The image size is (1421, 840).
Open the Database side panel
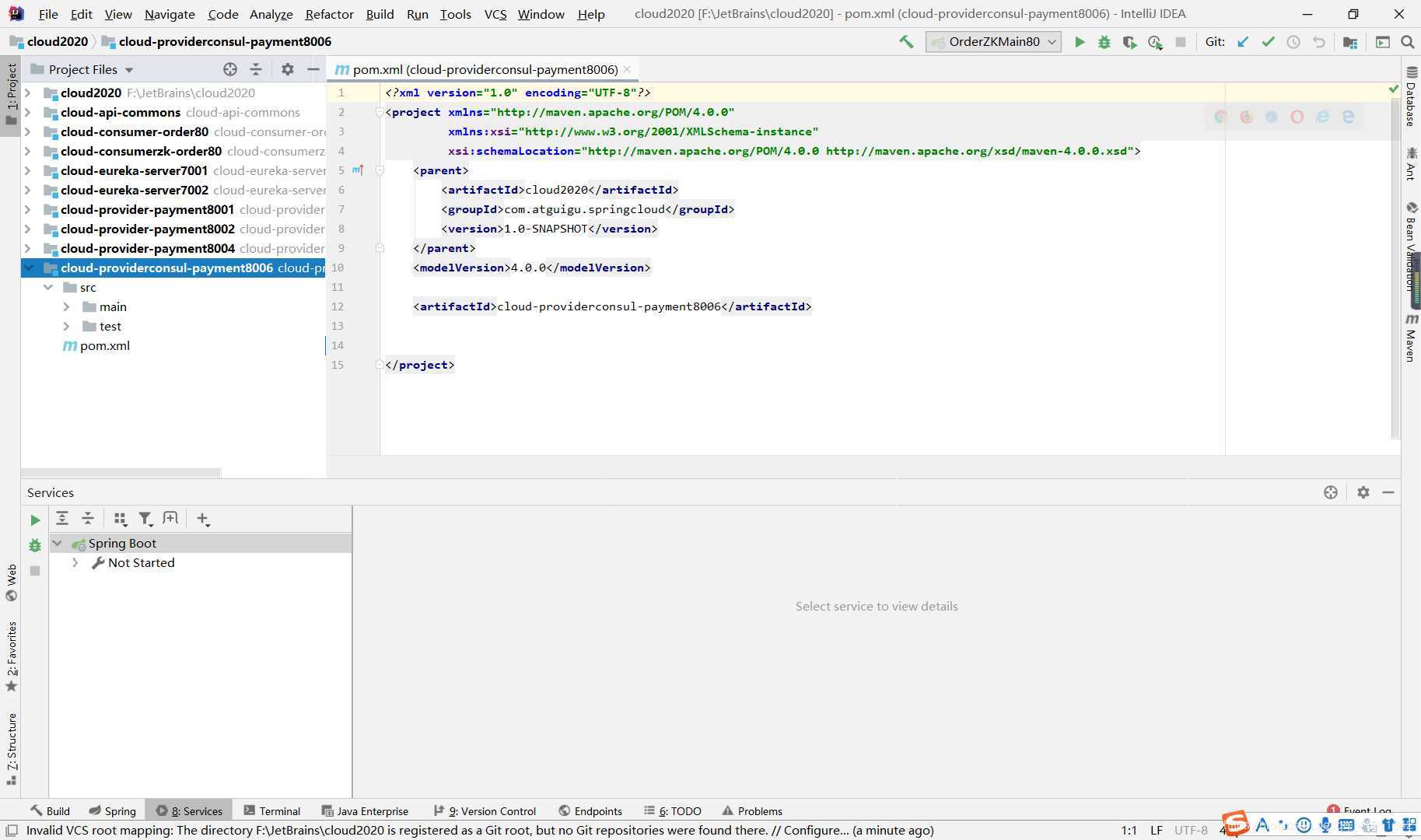(1411, 97)
